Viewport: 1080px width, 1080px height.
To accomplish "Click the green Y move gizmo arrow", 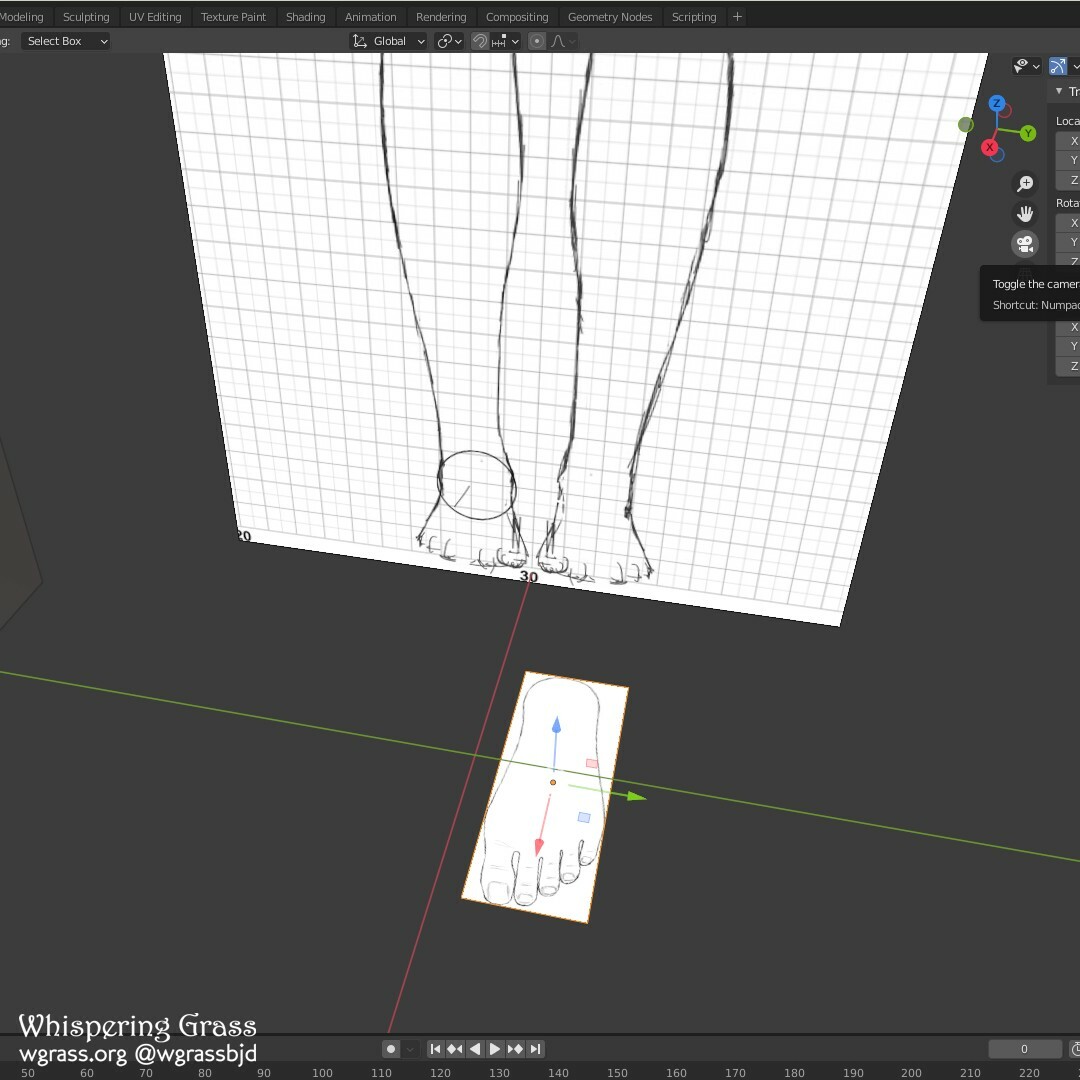I will pos(636,797).
